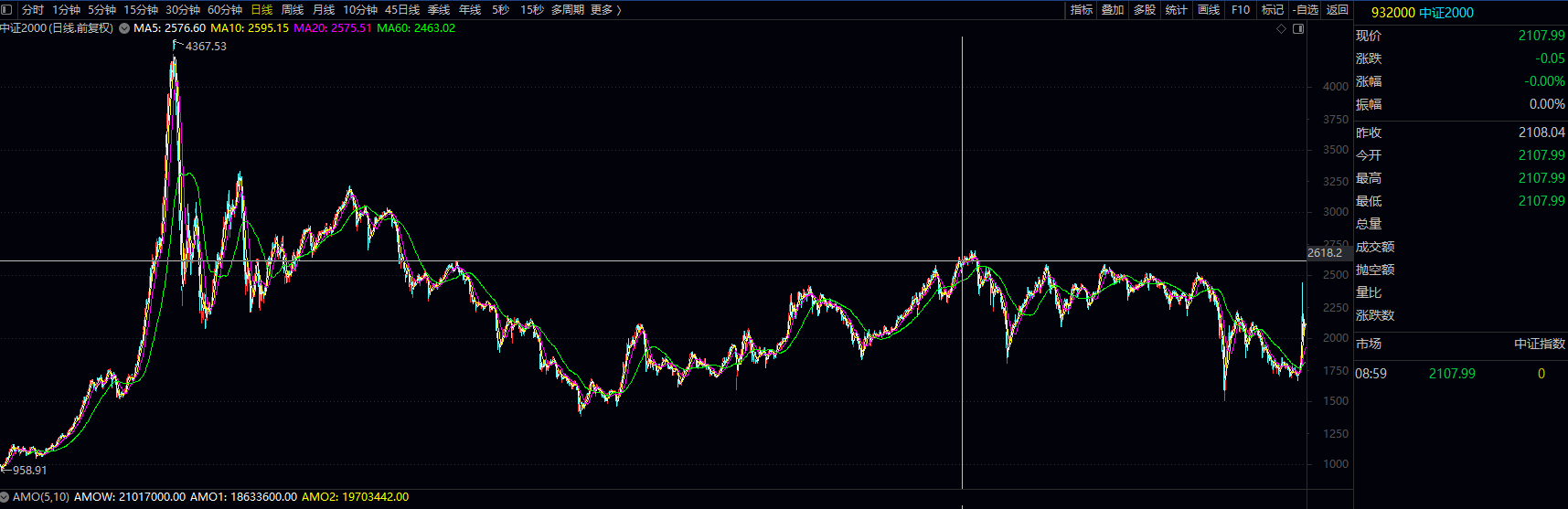
Task: Click the 现价 value 2107.99
Action: tap(1541, 36)
